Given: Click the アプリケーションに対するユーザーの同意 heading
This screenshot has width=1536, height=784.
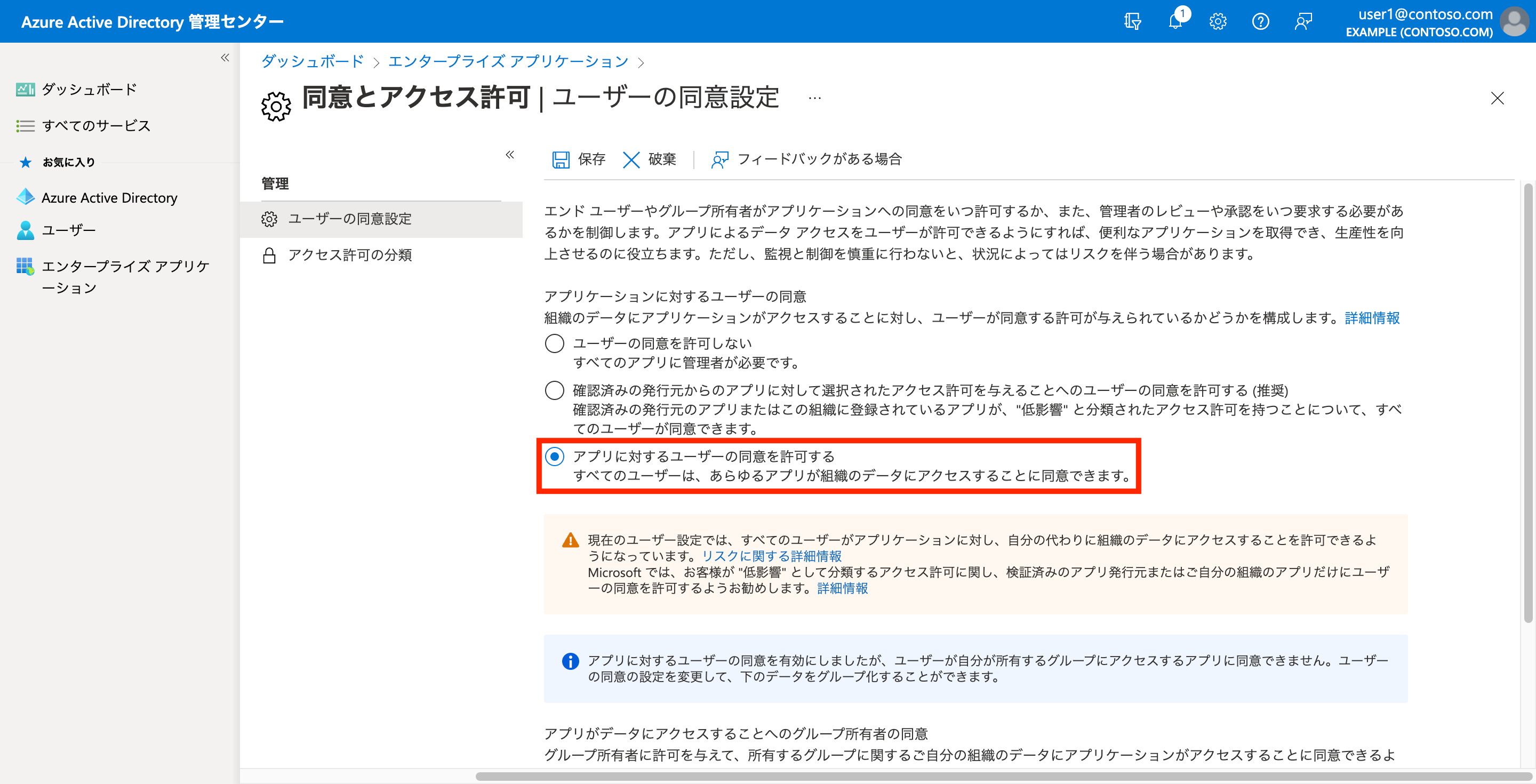Looking at the screenshot, I should [x=675, y=297].
